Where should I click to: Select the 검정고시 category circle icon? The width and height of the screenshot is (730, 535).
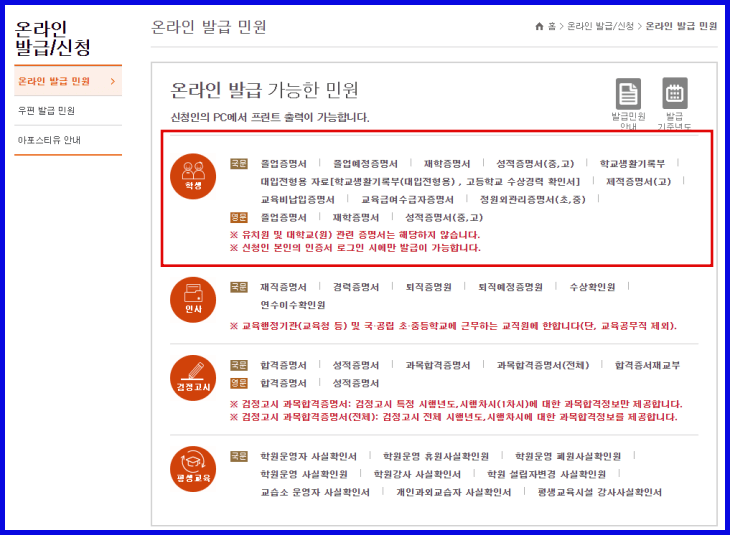[x=193, y=378]
